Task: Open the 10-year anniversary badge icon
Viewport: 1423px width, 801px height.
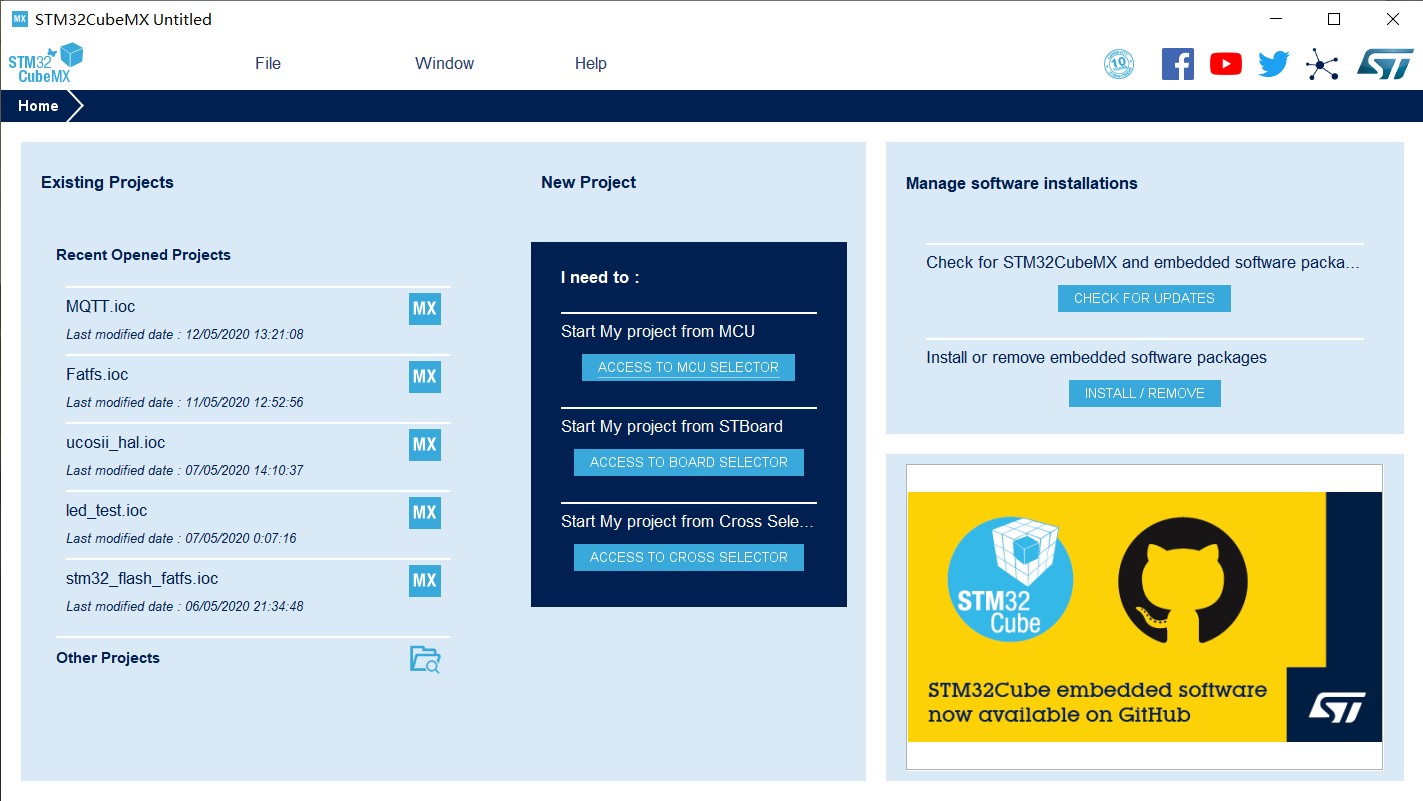Action: 1119,64
